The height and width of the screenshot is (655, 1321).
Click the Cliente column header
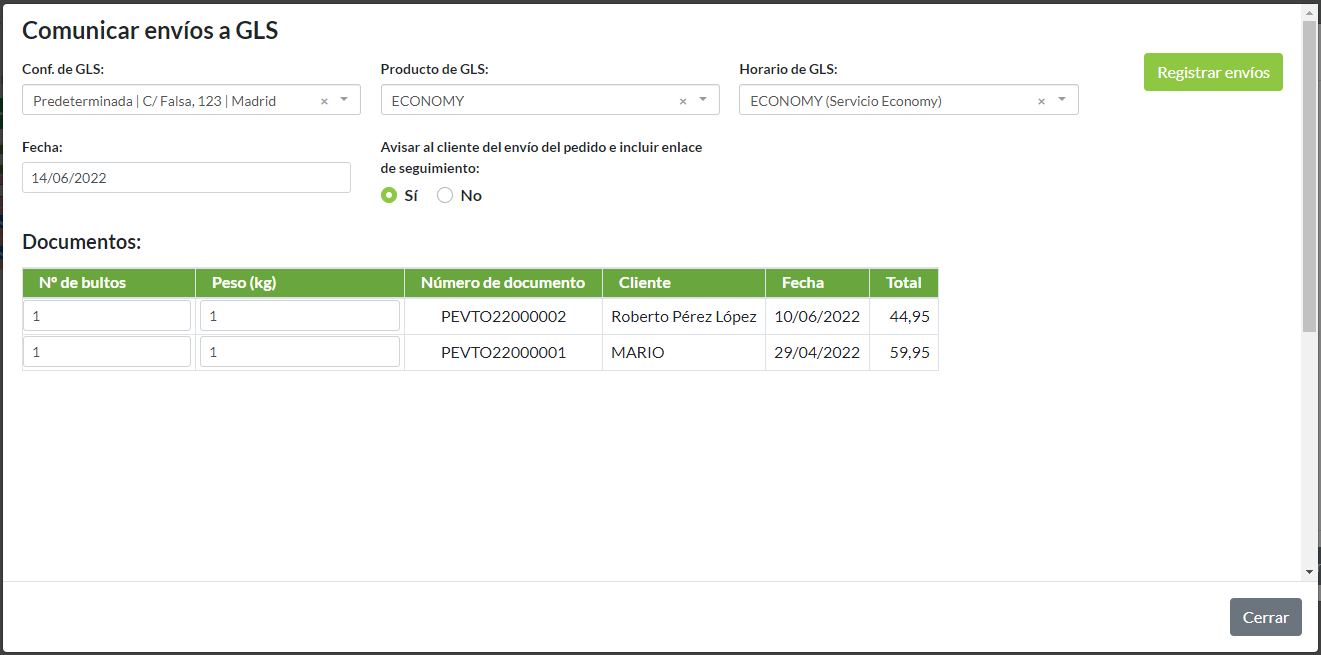pyautogui.click(x=645, y=283)
